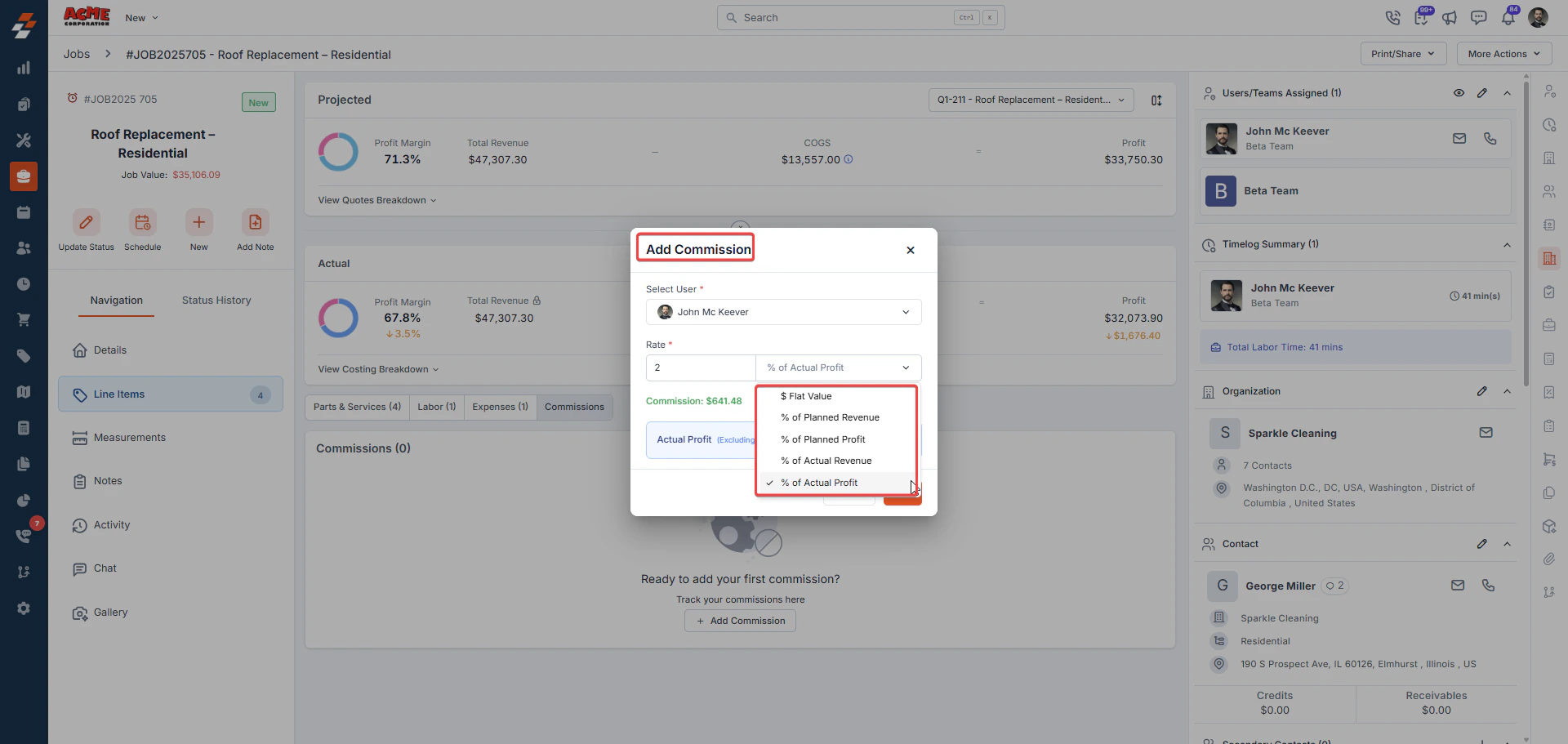This screenshot has width=1568, height=744.
Task: Open the user profile avatar
Action: point(1538,17)
